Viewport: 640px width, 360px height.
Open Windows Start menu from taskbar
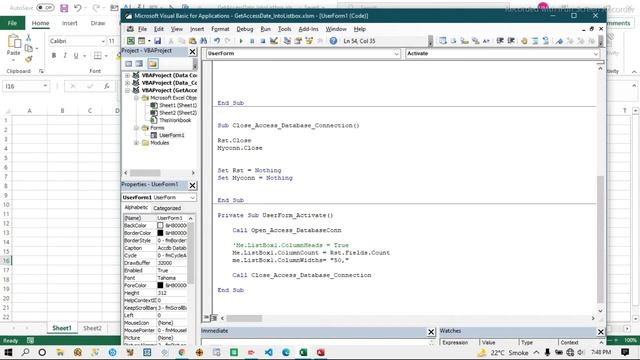[x=8, y=352]
